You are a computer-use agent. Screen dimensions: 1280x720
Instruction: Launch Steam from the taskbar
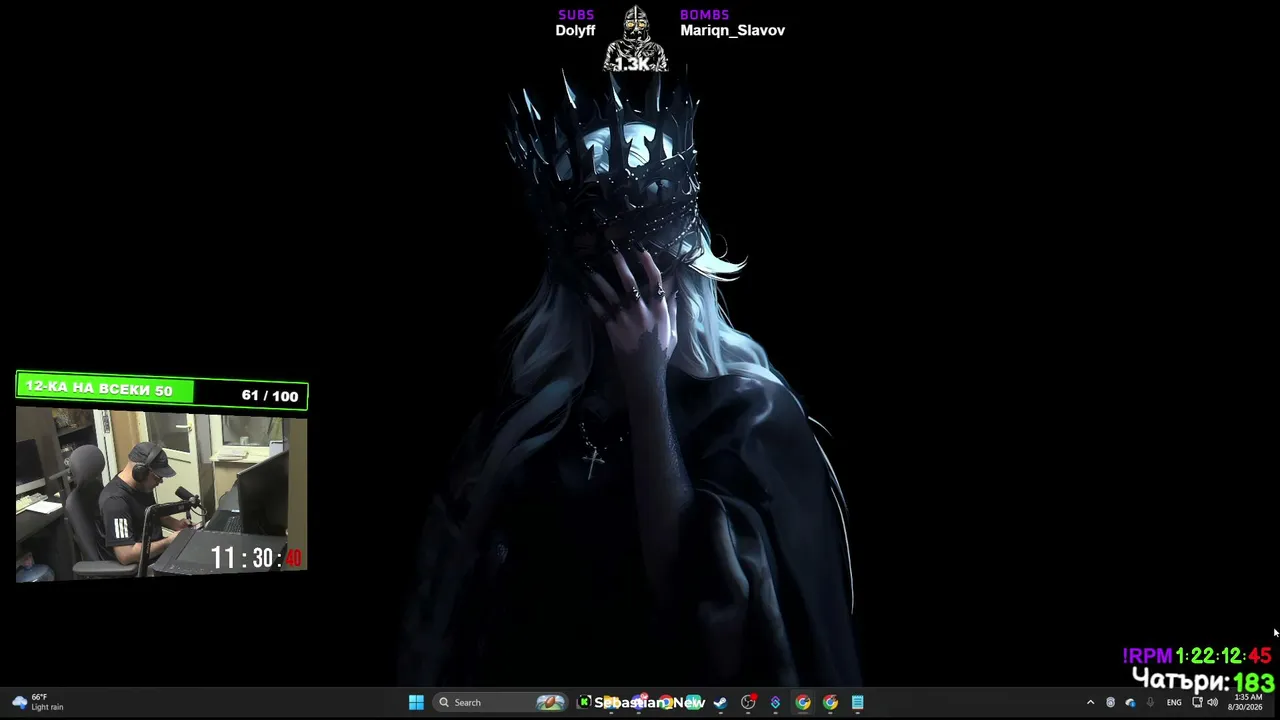[x=720, y=702]
